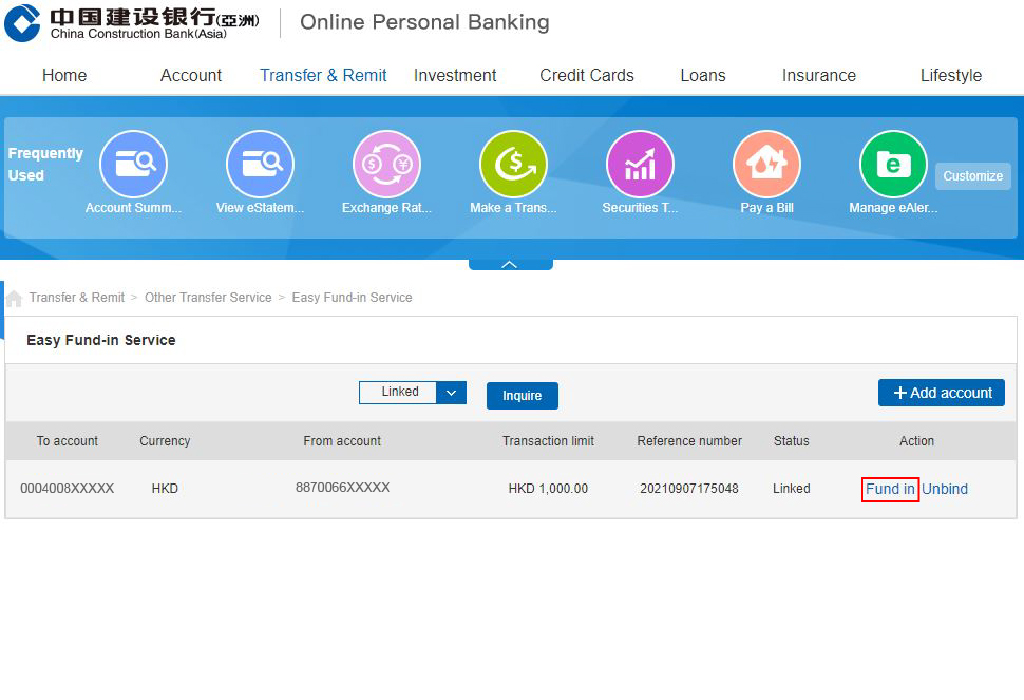
Task: Click the Customize button
Action: [973, 176]
